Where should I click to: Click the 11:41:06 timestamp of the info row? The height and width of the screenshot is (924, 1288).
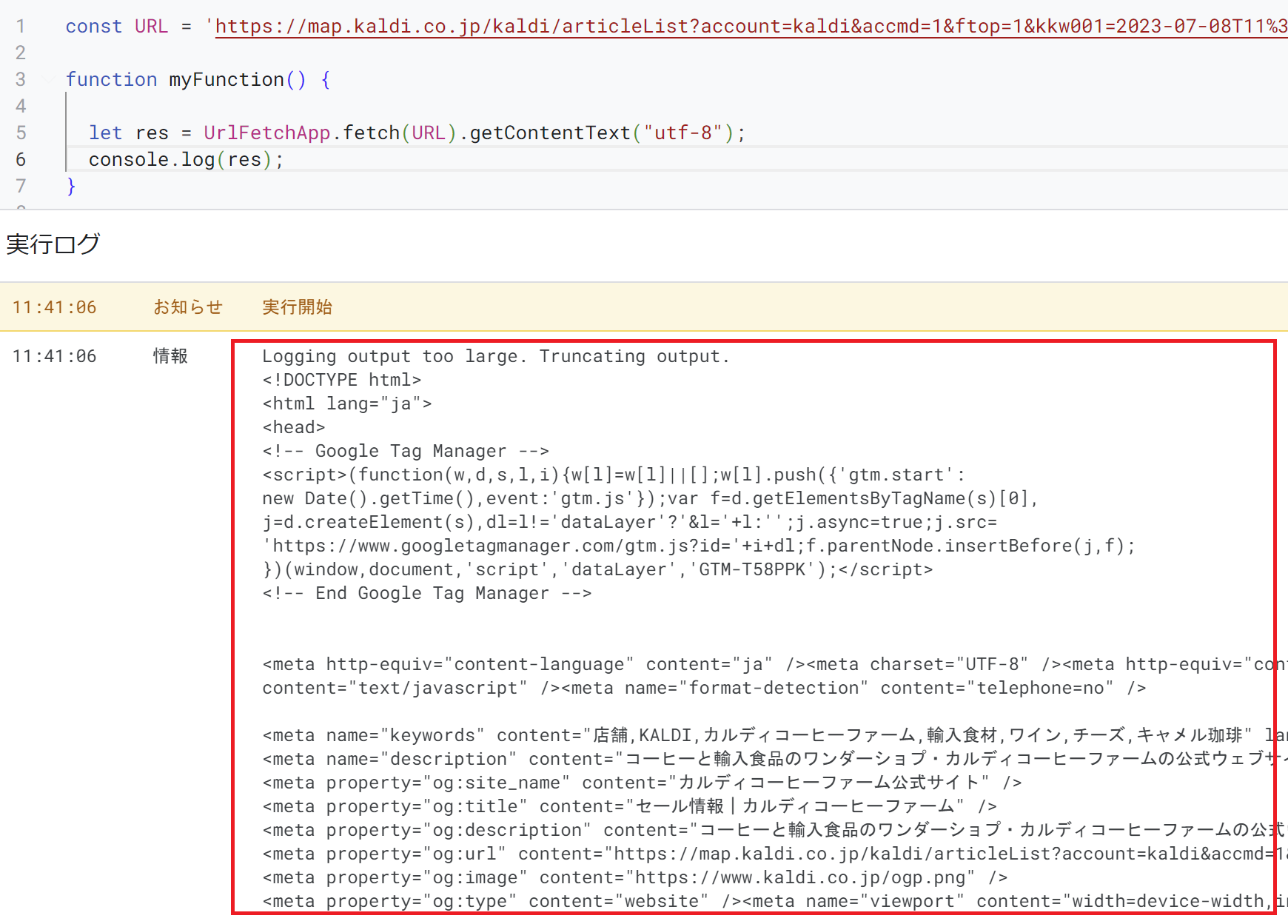pyautogui.click(x=54, y=356)
